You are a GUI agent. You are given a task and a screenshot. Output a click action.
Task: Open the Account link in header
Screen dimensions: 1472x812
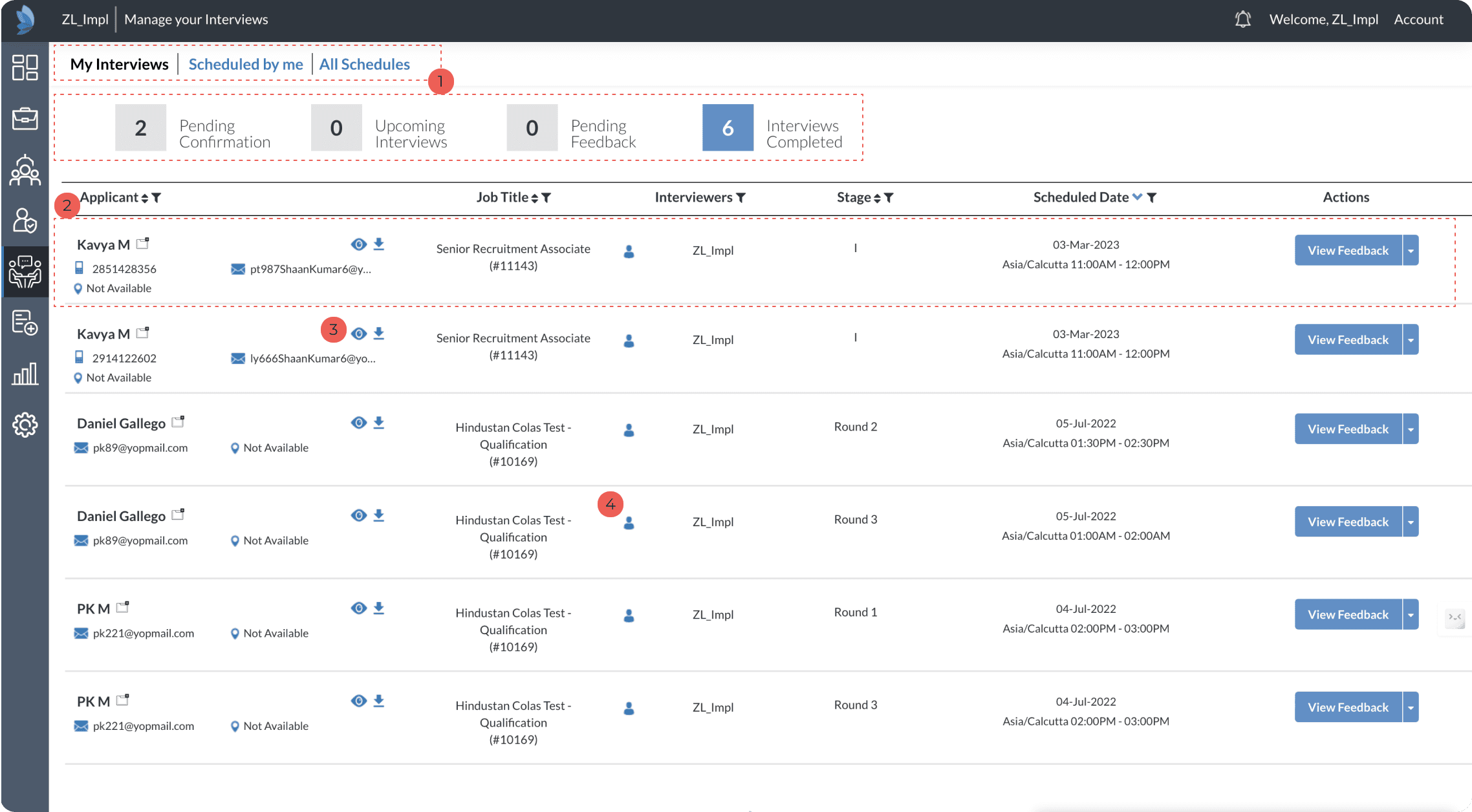click(x=1418, y=19)
